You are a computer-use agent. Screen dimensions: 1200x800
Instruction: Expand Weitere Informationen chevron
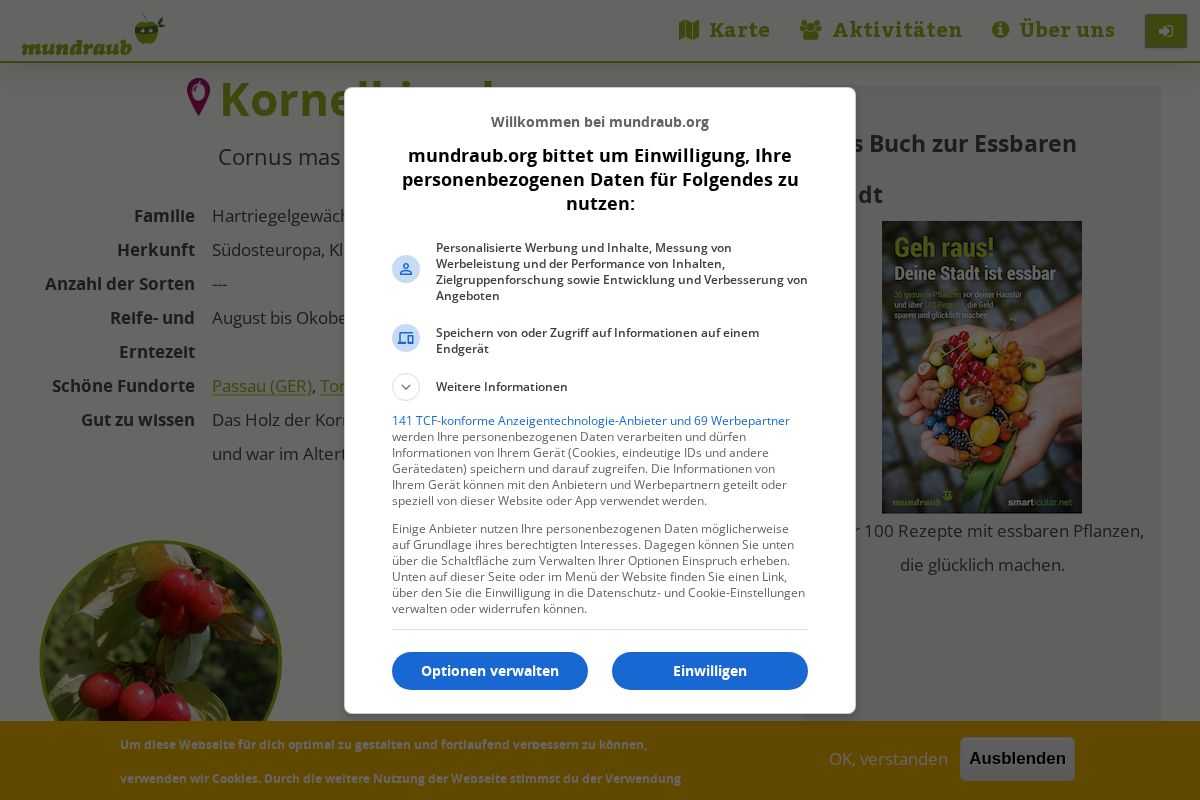406,387
